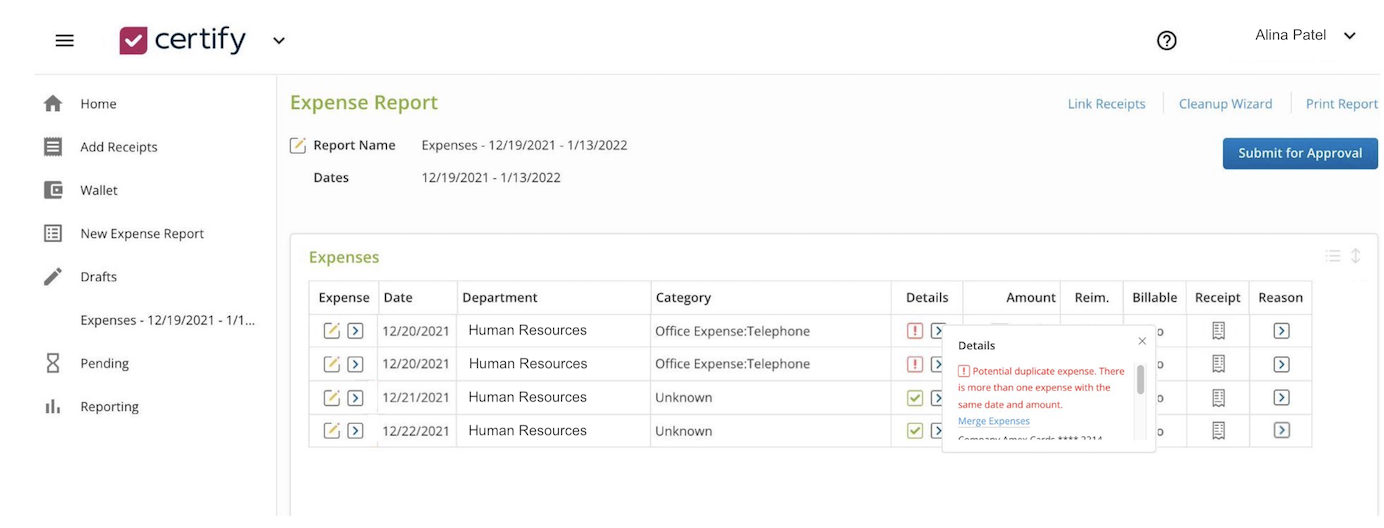Click edit icon on 12/21/2021 expense

[331, 398]
